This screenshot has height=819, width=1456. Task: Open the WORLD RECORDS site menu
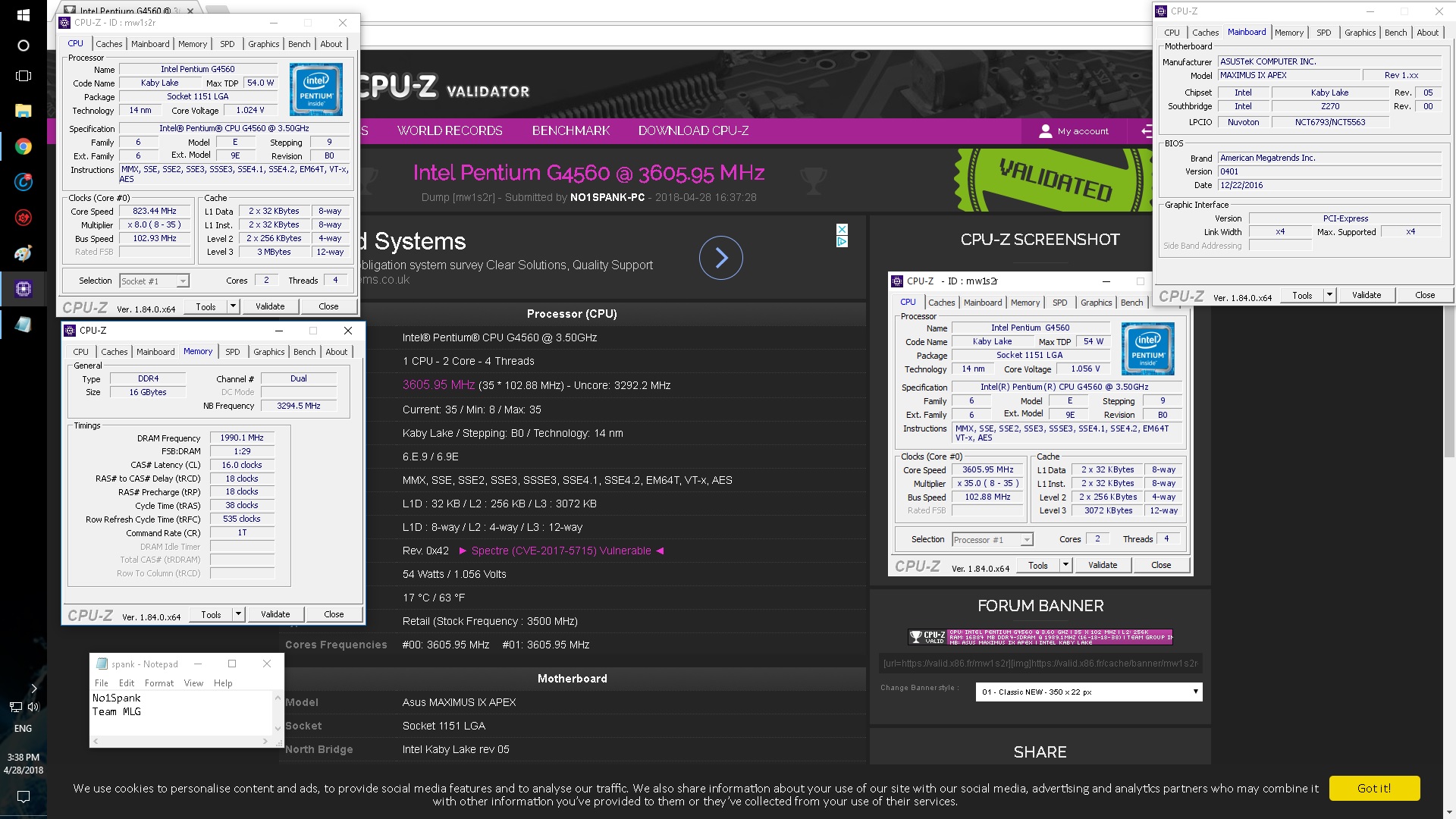(x=450, y=131)
